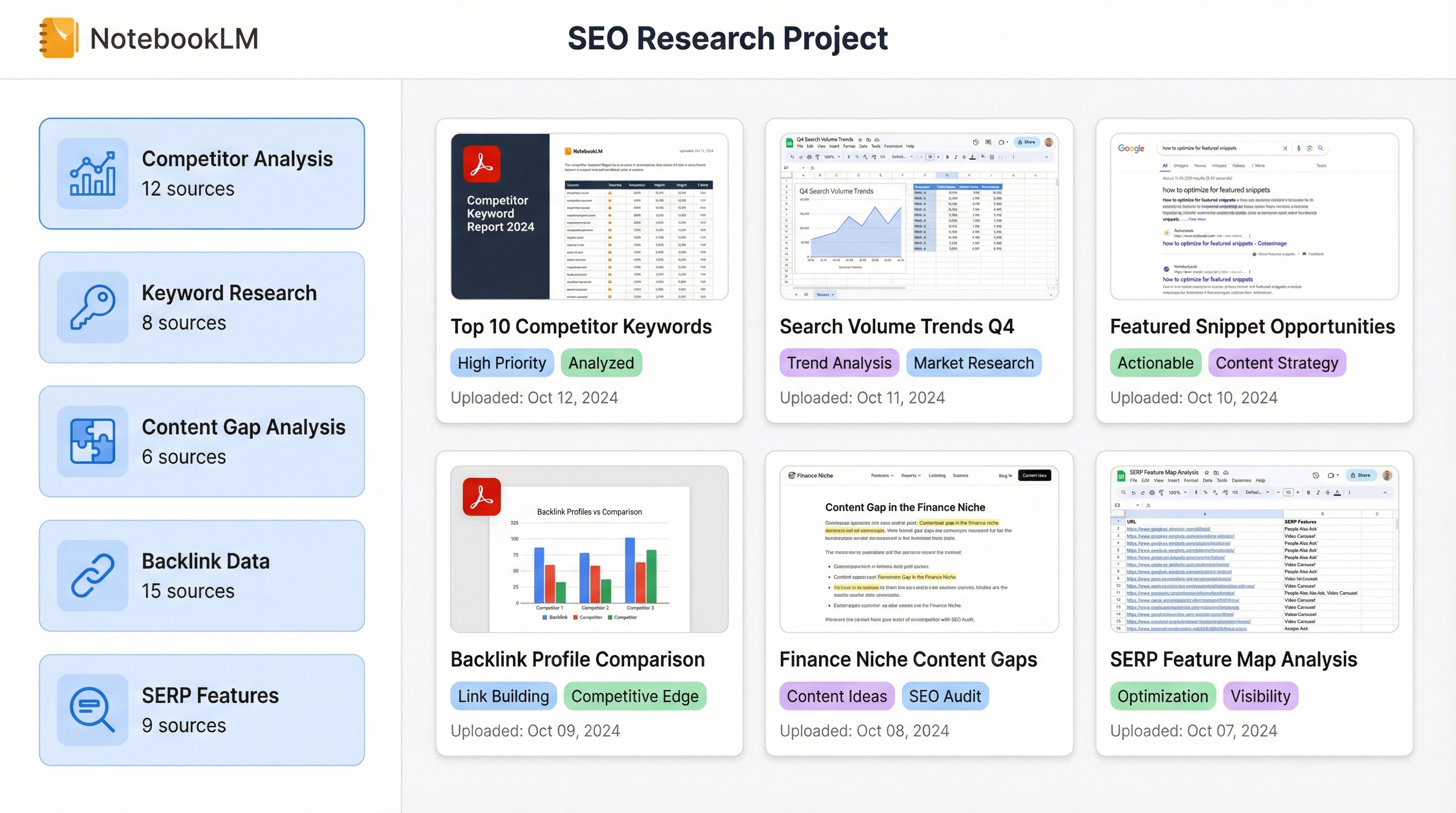The height and width of the screenshot is (813, 1456).
Task: Select the SEO Audit tag
Action: click(945, 696)
